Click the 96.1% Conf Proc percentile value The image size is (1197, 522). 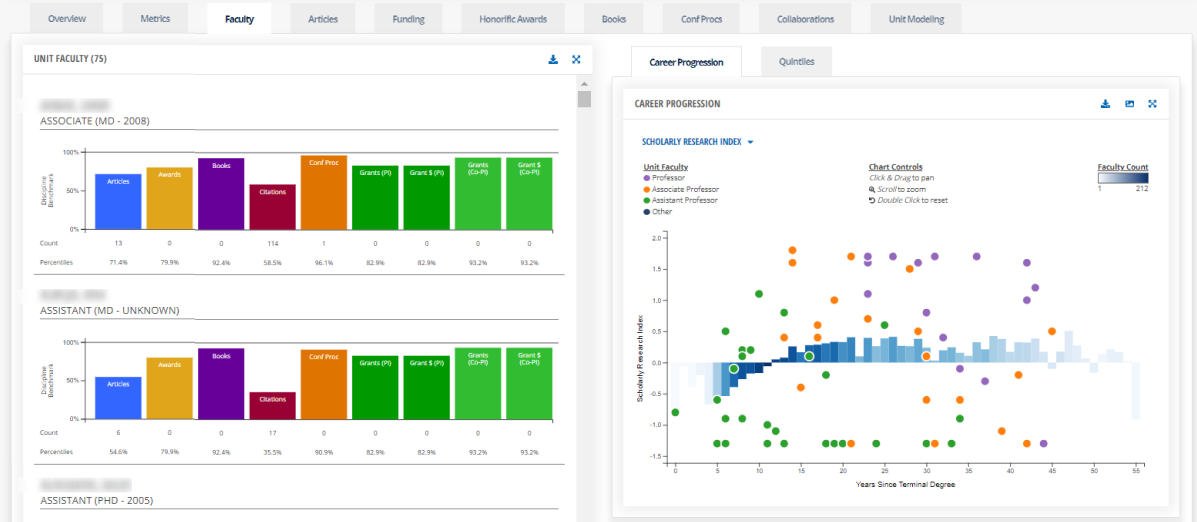point(324,262)
